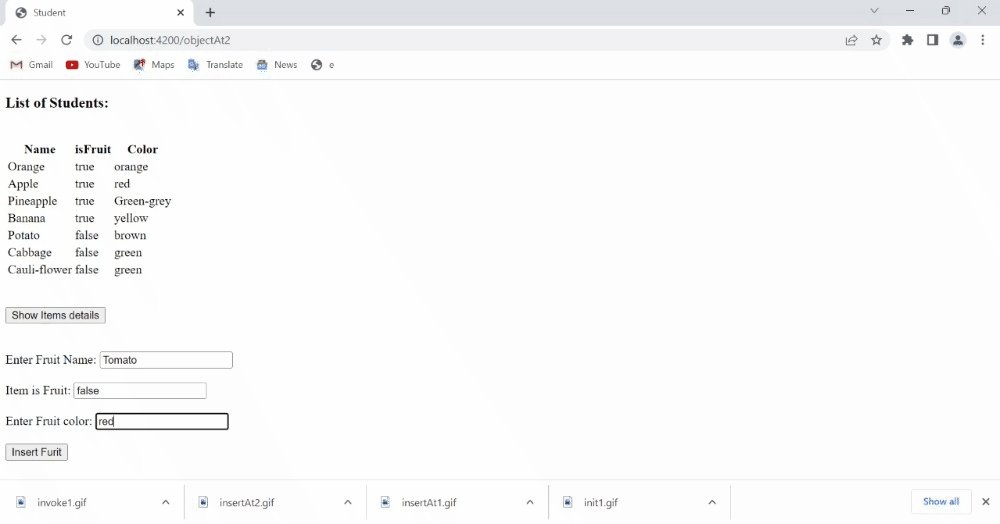Screen dimensions: 1000x524
Task: Open Chrome three-dot menu
Action: click(983, 40)
